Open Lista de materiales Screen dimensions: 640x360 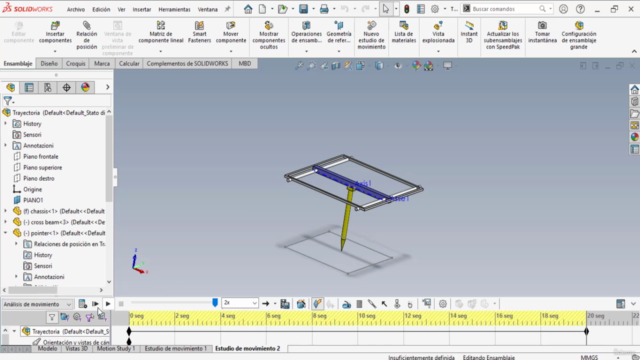click(x=403, y=32)
